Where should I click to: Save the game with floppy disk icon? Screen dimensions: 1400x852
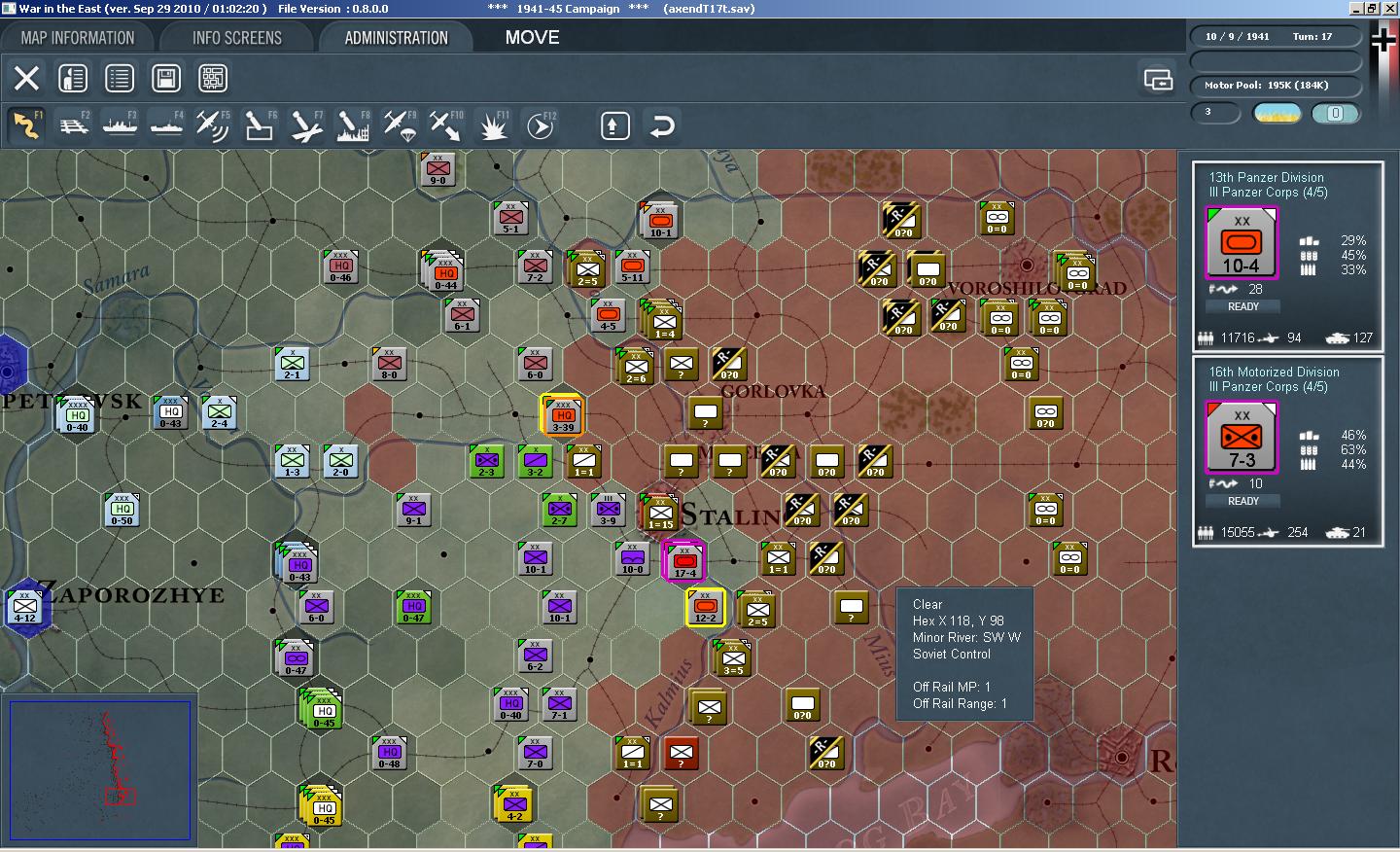click(x=166, y=78)
